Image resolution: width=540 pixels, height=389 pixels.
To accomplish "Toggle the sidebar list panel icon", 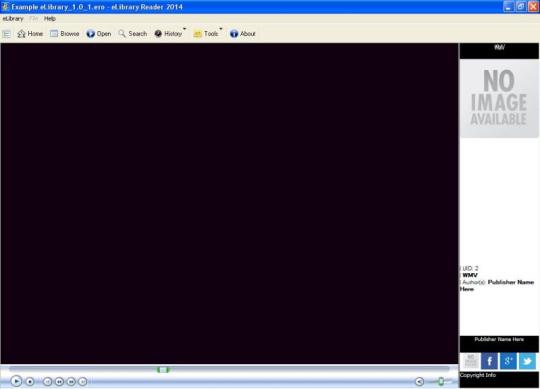I will pos(7,34).
